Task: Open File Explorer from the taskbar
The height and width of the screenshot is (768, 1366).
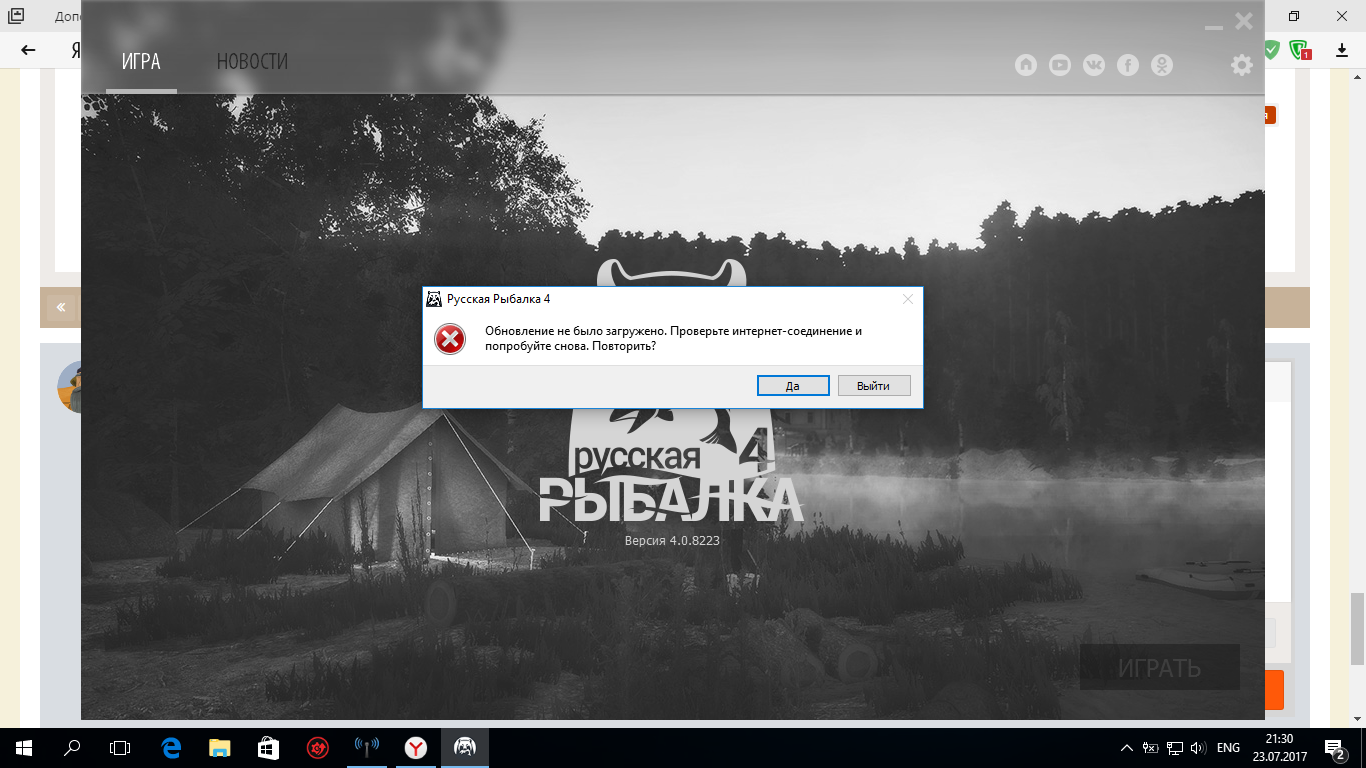Action: point(219,747)
